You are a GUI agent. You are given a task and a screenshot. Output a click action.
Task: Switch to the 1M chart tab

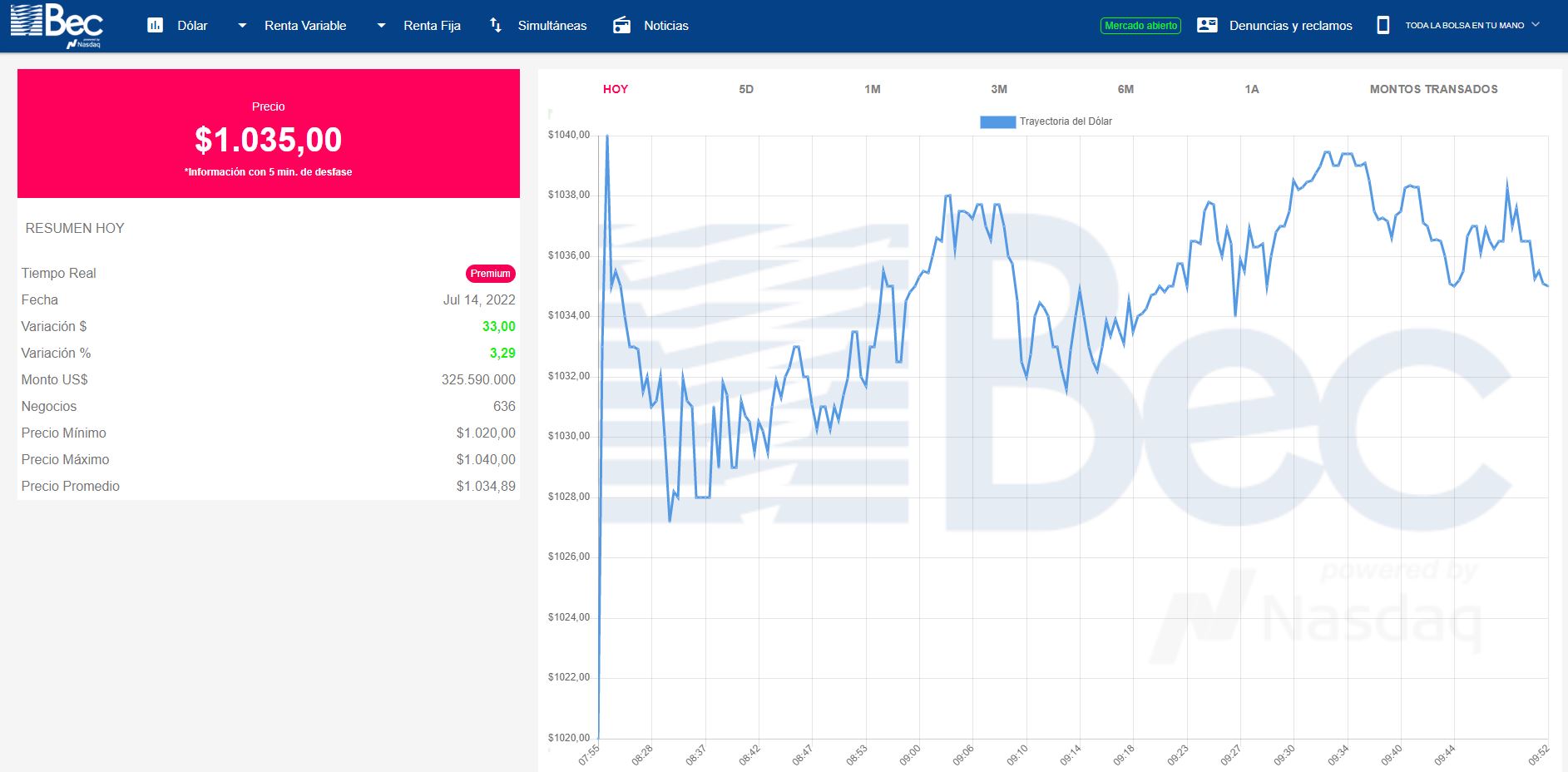coord(873,89)
